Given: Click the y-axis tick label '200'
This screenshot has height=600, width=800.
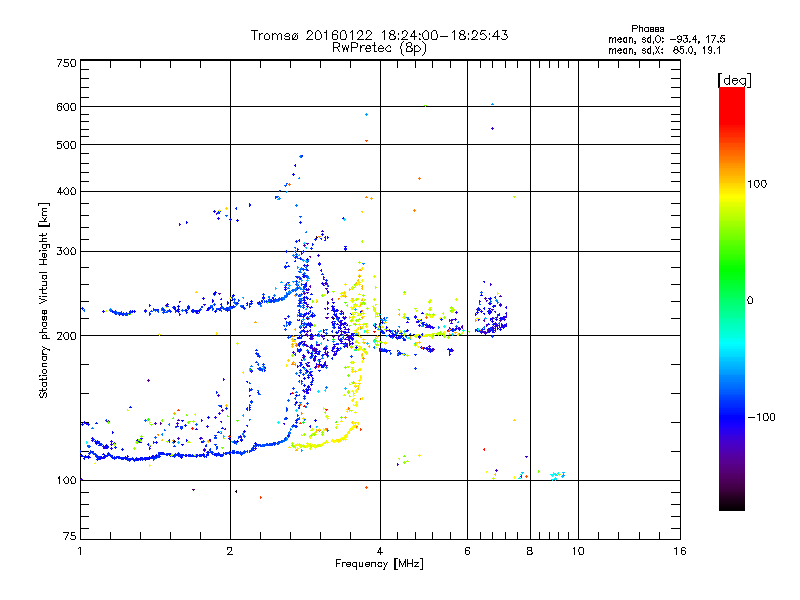Looking at the screenshot, I should 66,336.
